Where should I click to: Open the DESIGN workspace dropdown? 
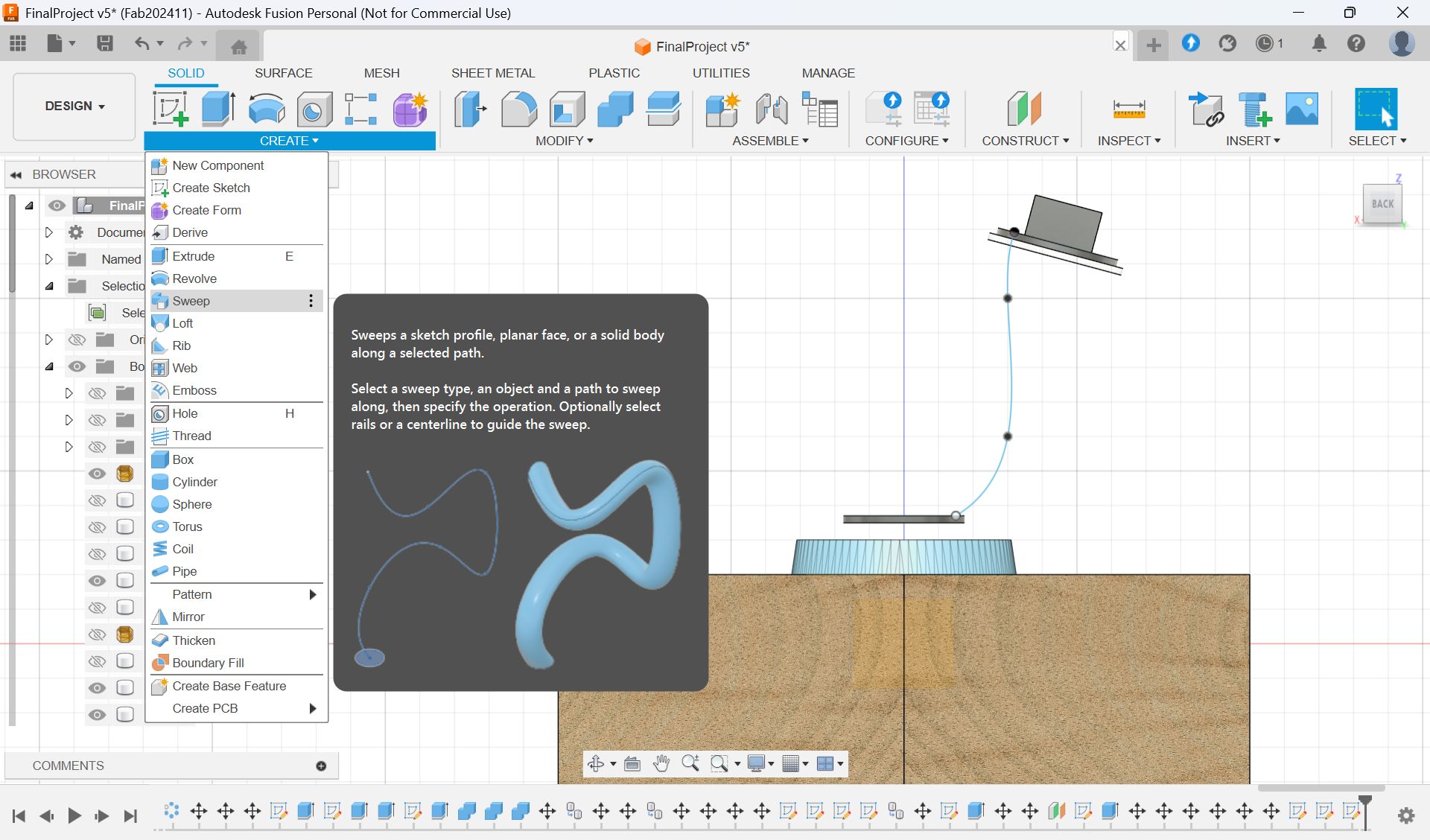coord(74,106)
